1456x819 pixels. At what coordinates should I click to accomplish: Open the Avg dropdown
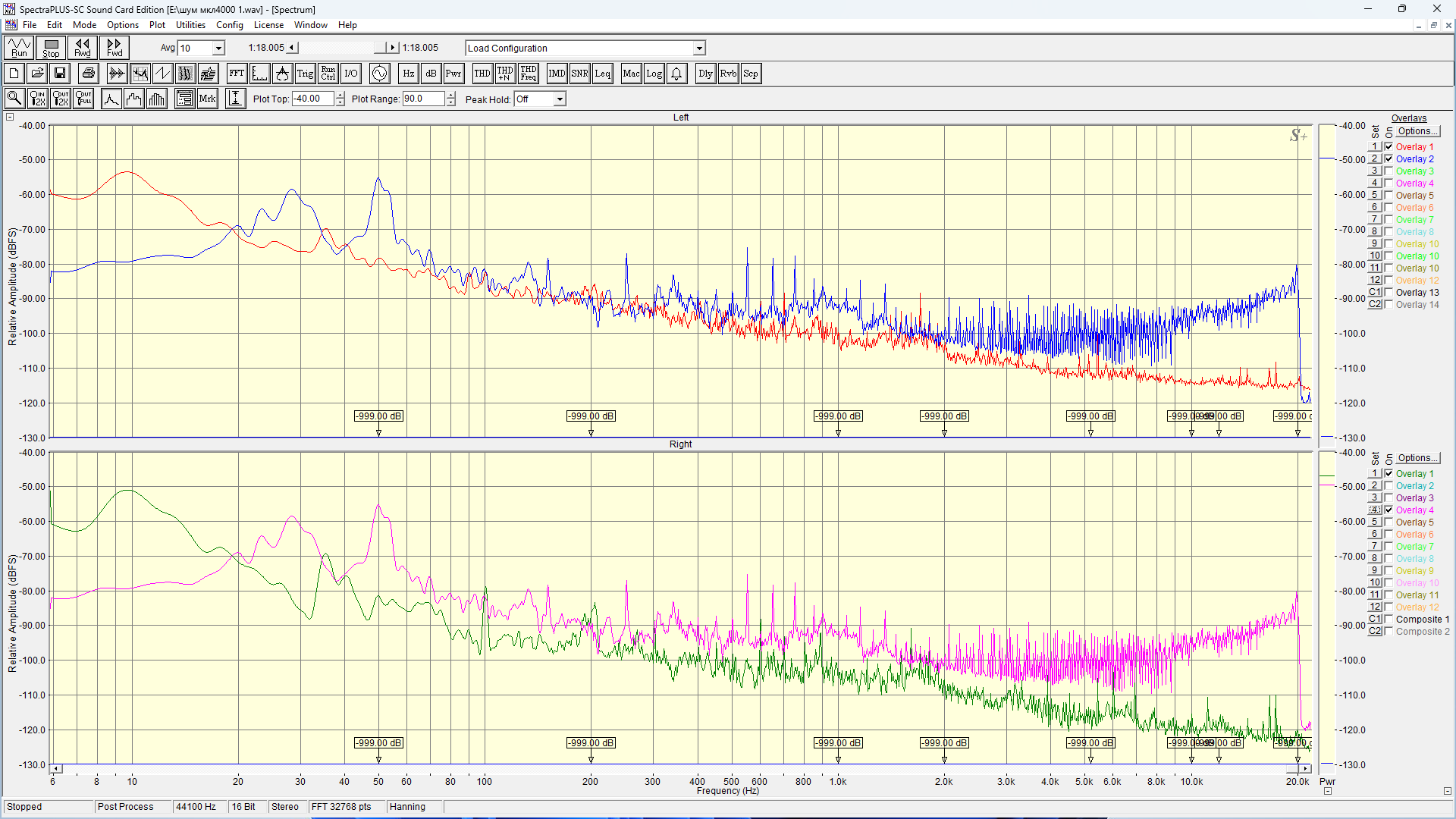tap(218, 48)
